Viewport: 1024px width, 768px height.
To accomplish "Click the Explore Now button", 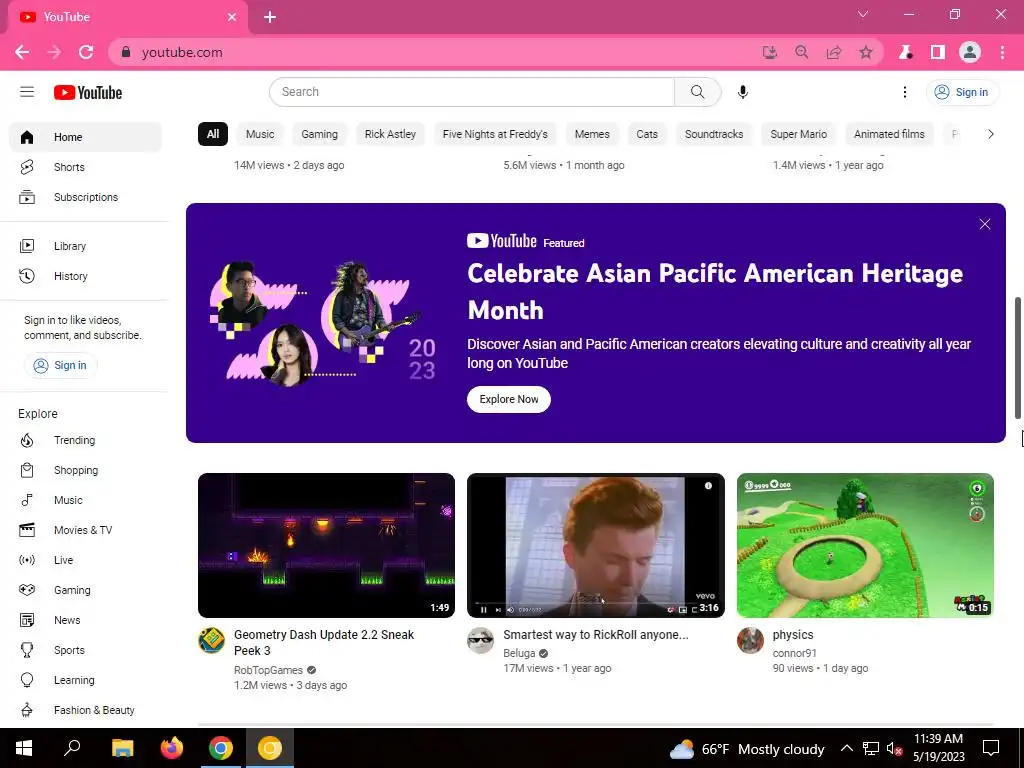I will pos(509,399).
